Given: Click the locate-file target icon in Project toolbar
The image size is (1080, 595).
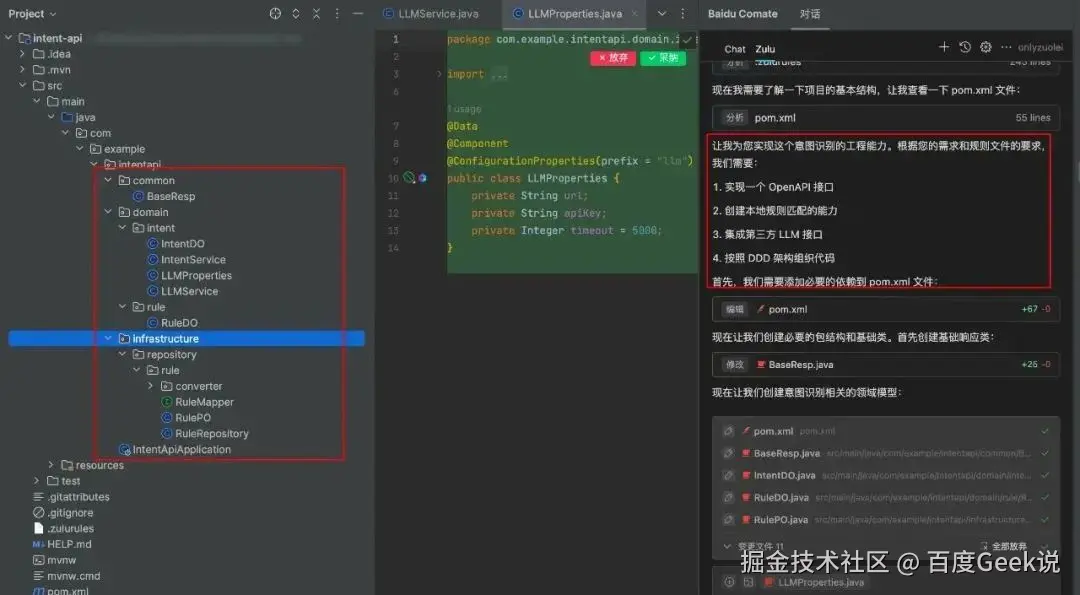Looking at the screenshot, I should click(x=275, y=14).
